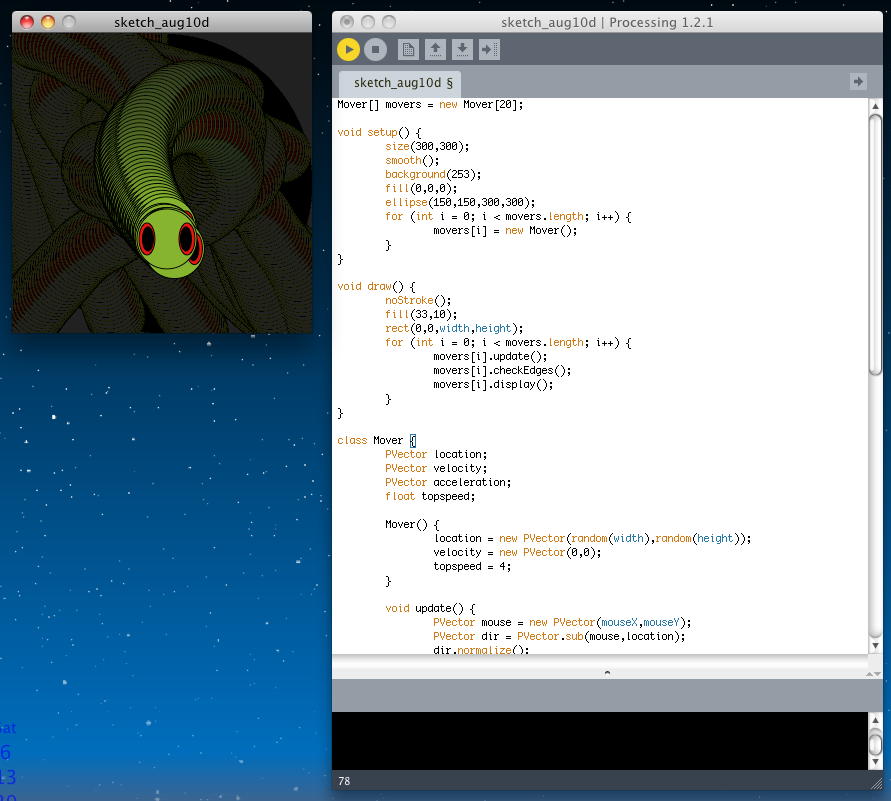Save the sketch using the toolbar icon

(x=462, y=49)
